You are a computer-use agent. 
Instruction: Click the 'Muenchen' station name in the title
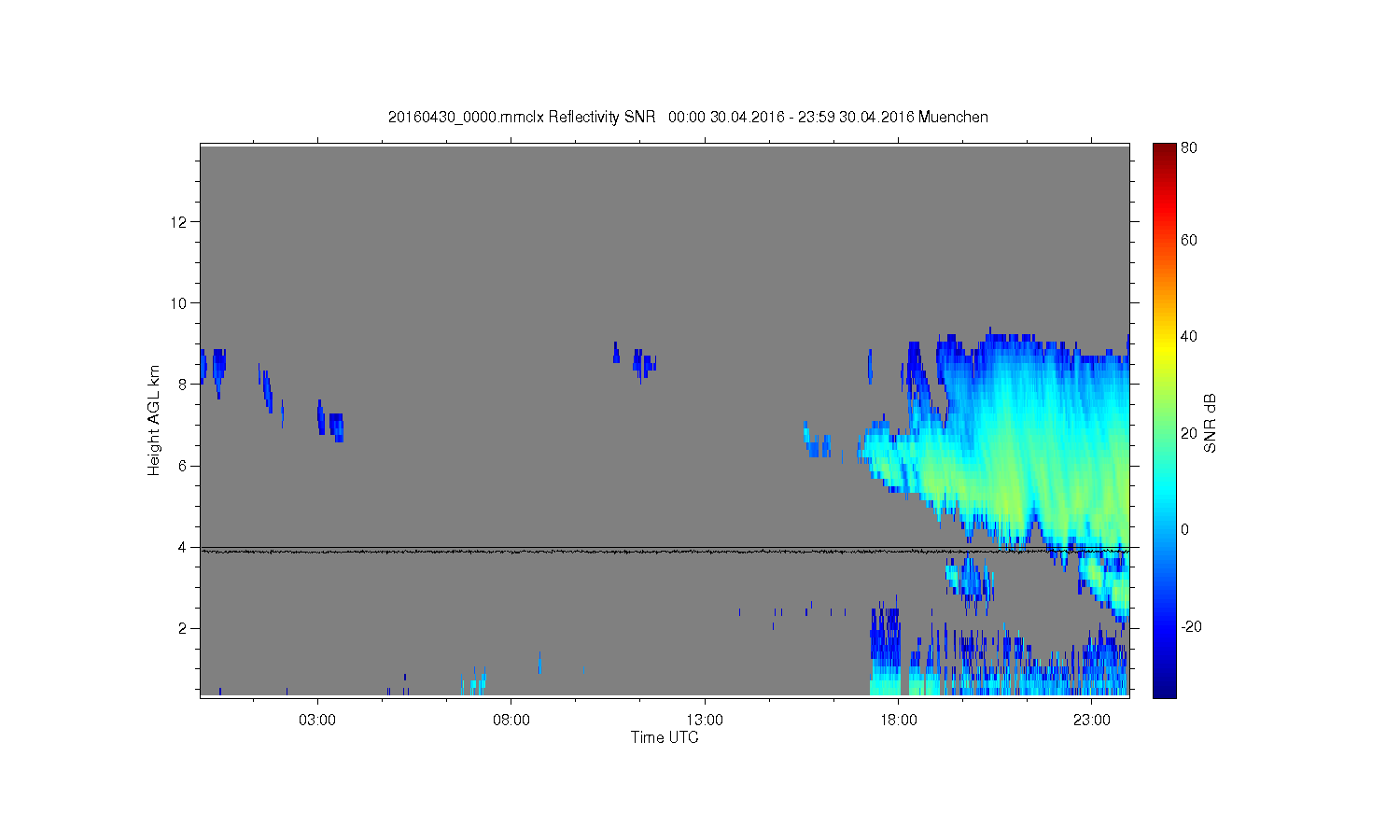tap(953, 118)
